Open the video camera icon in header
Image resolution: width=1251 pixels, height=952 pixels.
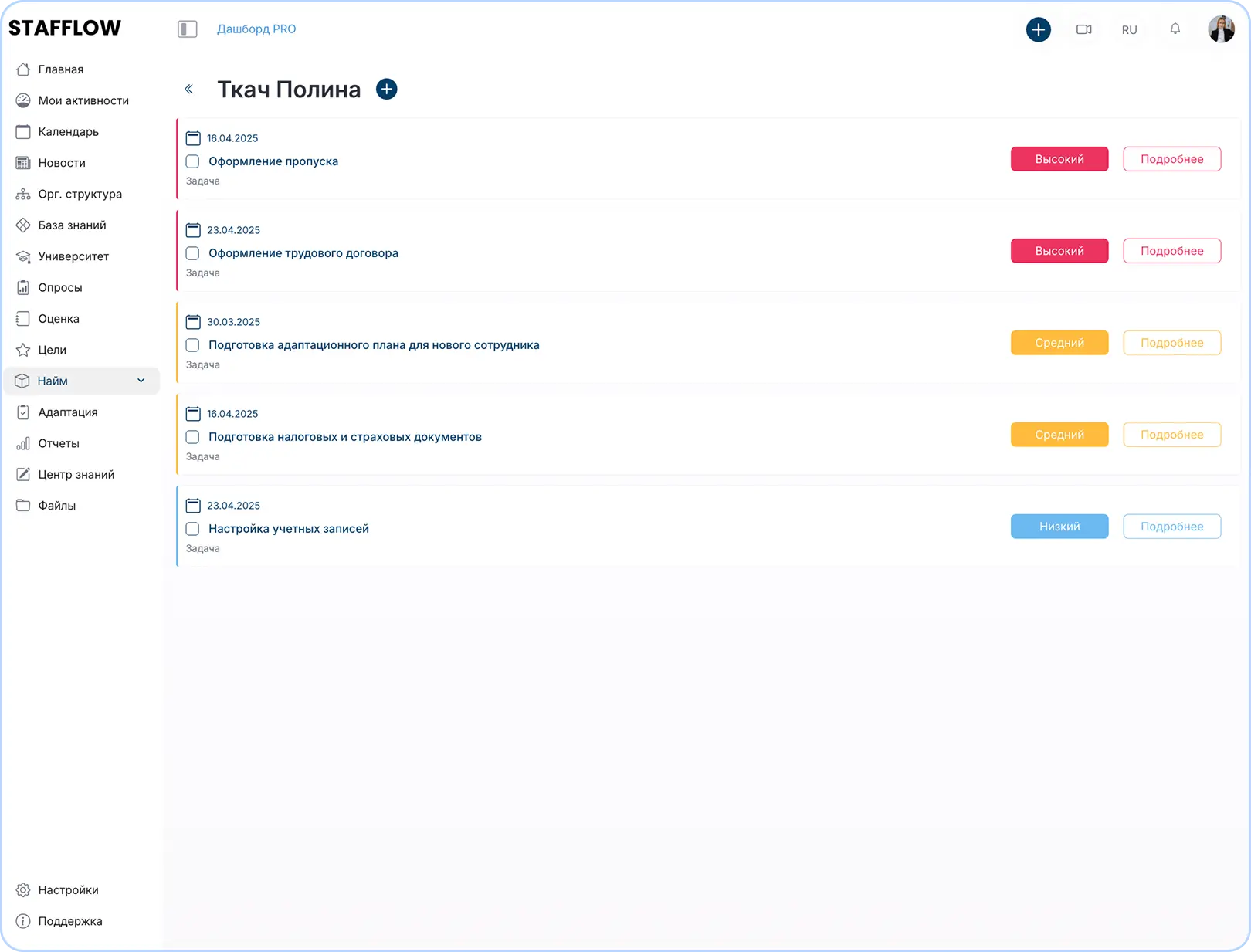(1083, 30)
